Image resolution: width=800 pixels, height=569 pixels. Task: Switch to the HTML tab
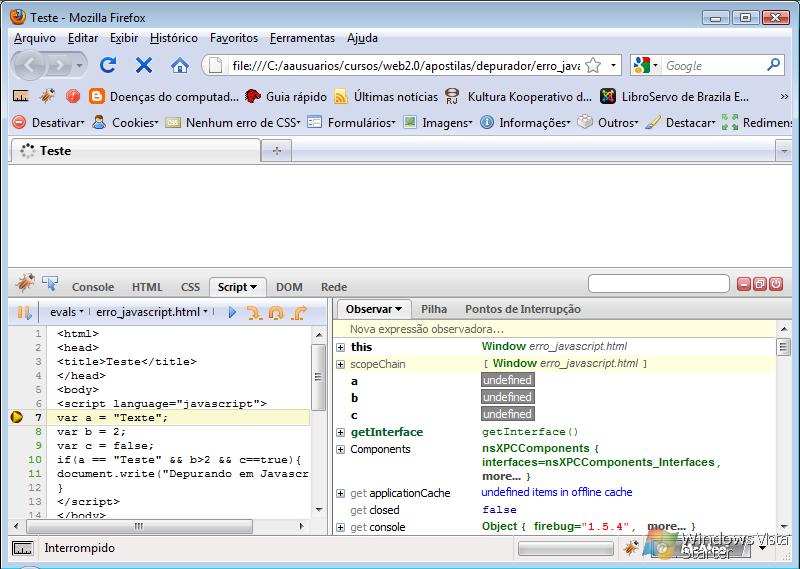[x=147, y=287]
